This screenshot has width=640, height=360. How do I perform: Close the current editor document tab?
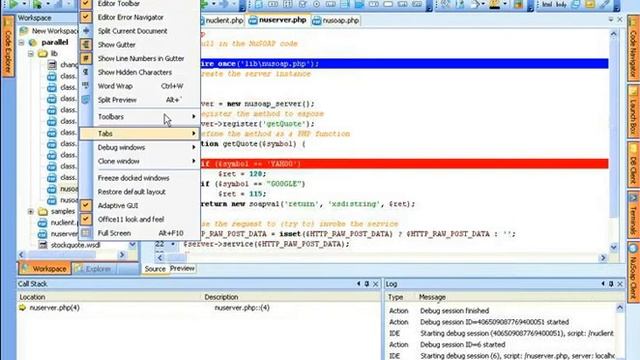(x=620, y=20)
